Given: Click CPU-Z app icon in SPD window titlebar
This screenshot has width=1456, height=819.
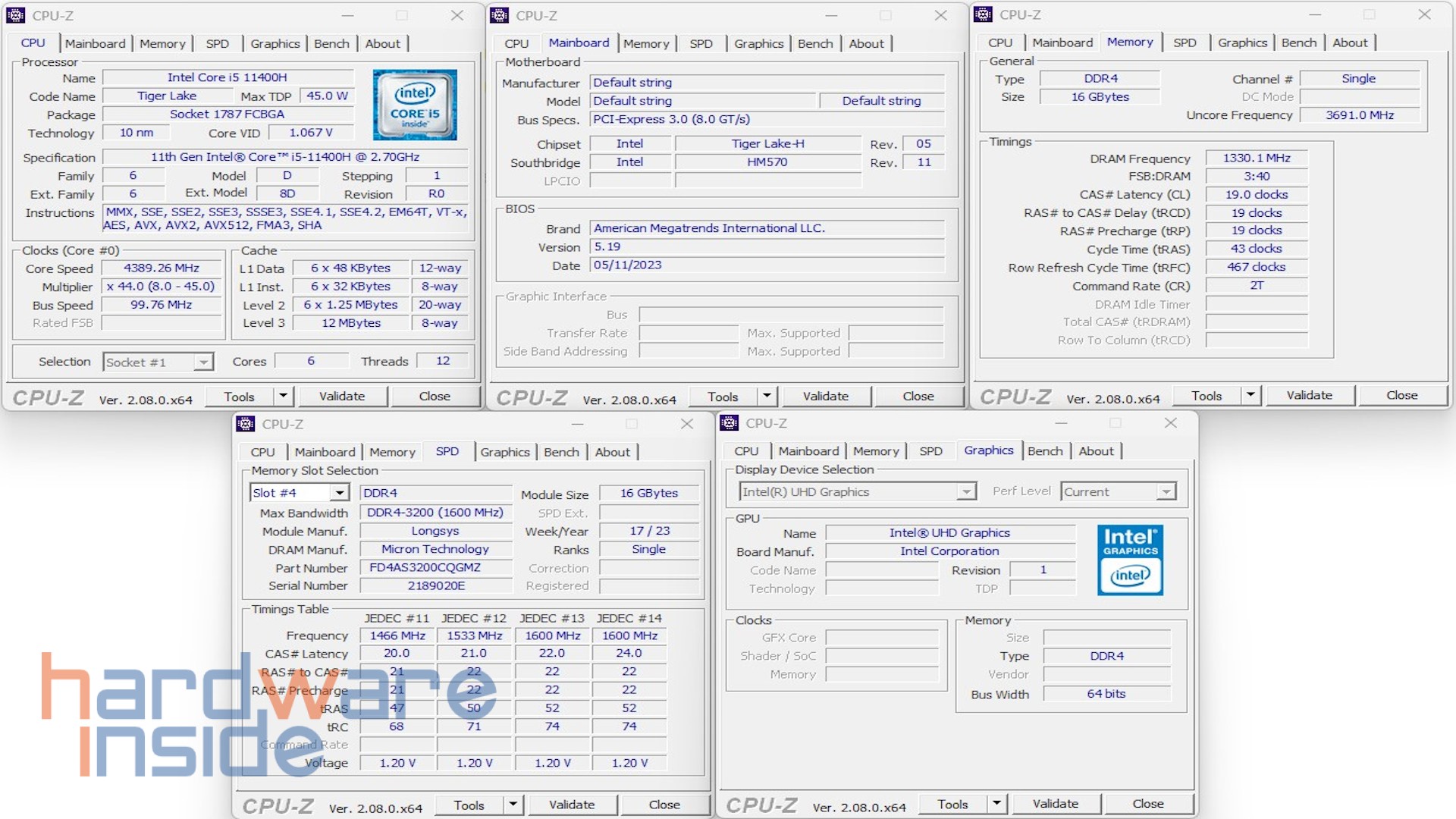Looking at the screenshot, I should pyautogui.click(x=246, y=424).
